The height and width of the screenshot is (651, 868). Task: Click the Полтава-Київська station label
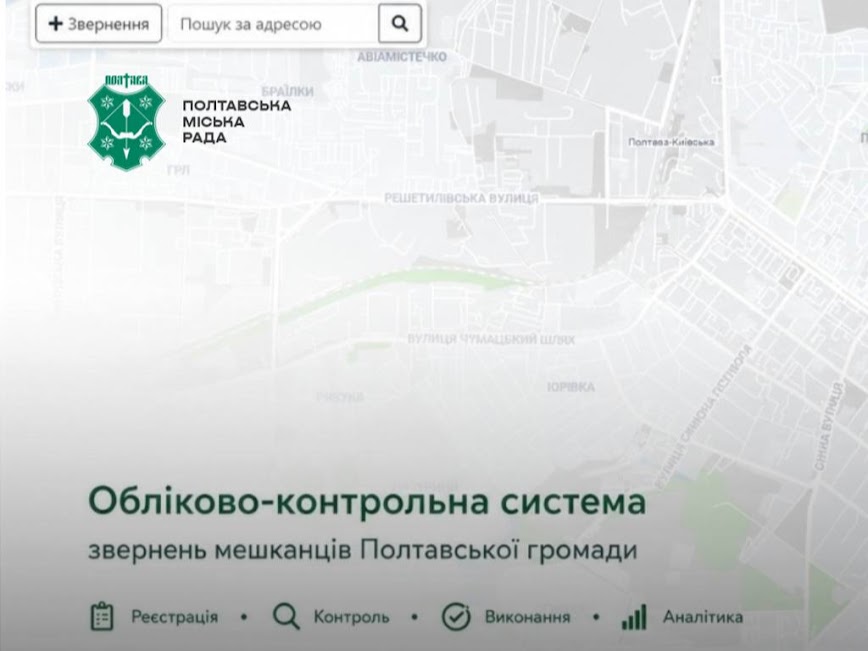click(671, 142)
